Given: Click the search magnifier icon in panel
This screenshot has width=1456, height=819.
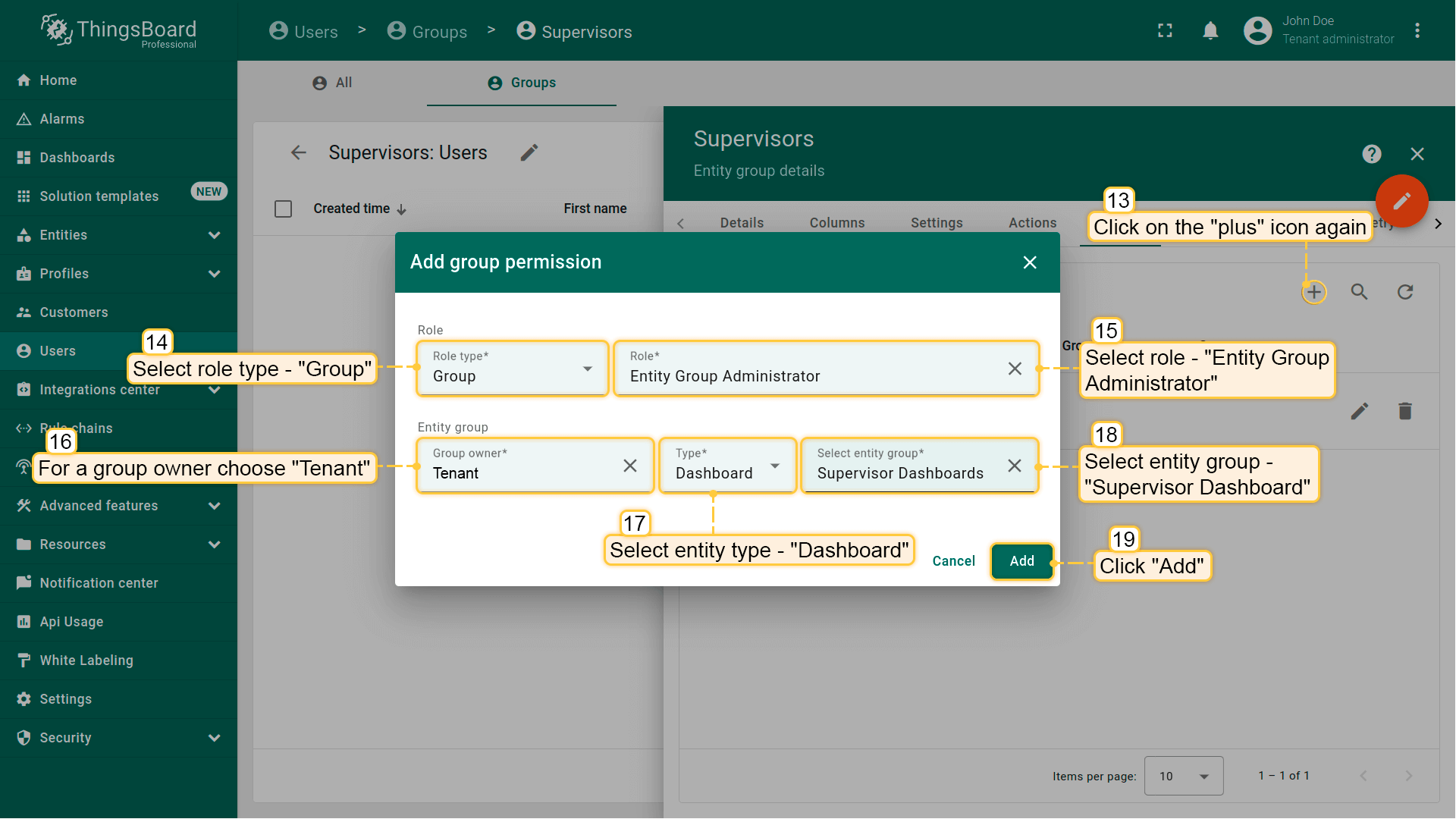Looking at the screenshot, I should pyautogui.click(x=1359, y=292).
